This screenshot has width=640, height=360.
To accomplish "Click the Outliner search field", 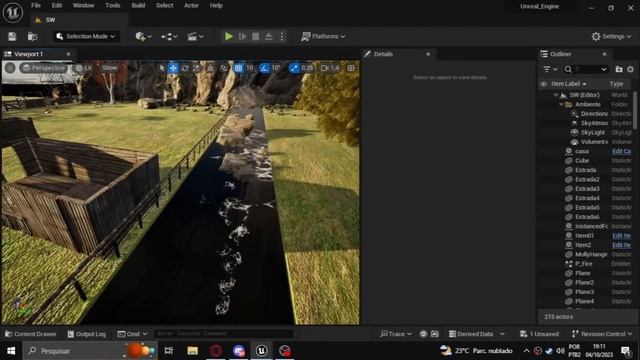I will tap(586, 69).
